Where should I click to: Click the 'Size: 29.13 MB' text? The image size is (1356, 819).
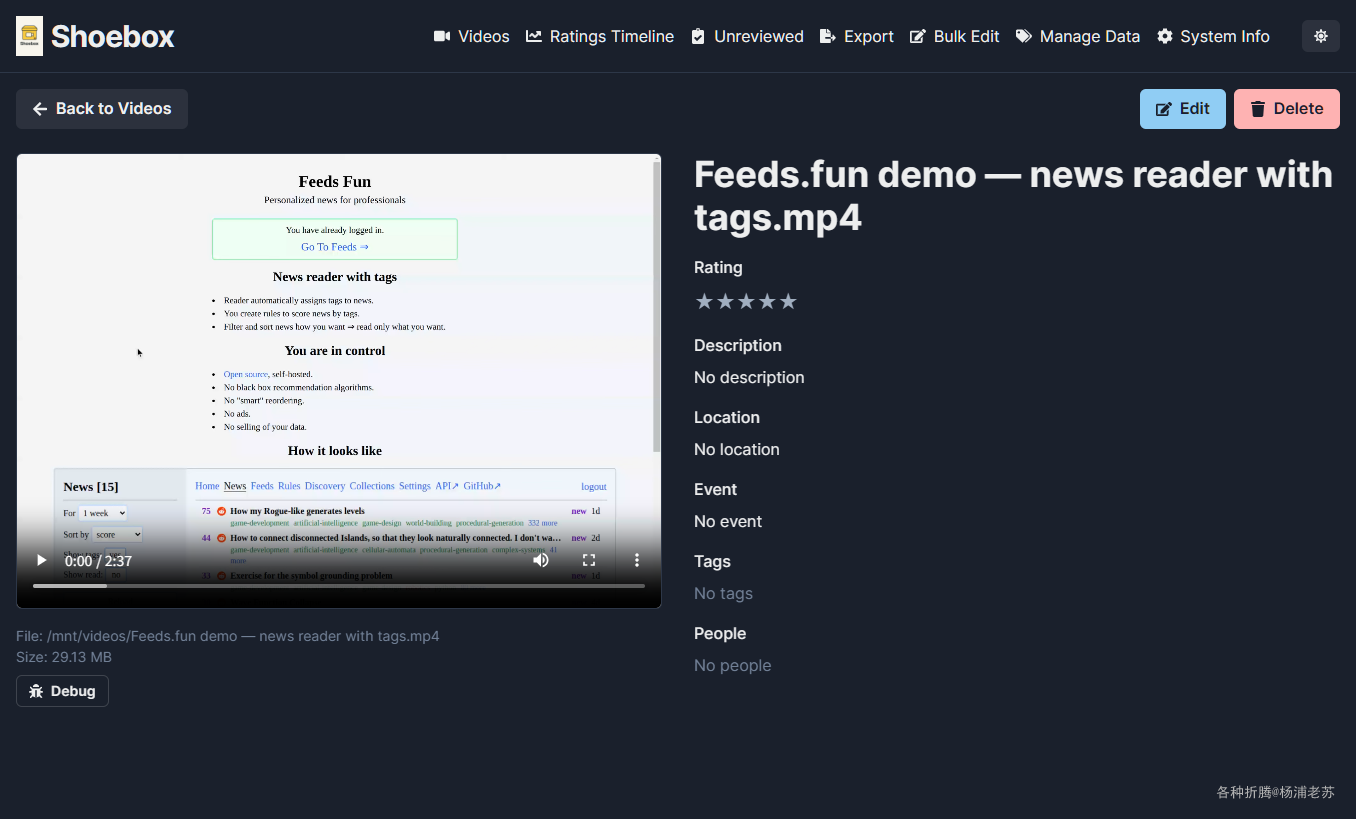click(64, 657)
